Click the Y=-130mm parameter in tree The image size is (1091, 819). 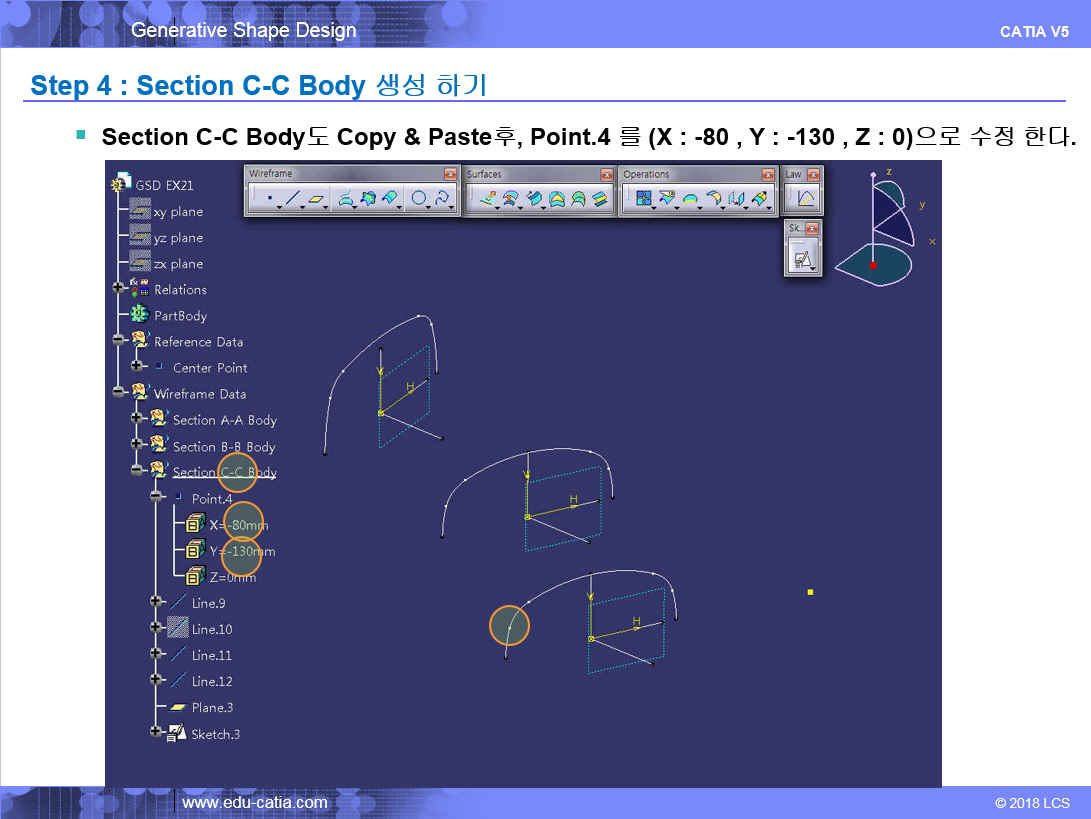tap(242, 551)
